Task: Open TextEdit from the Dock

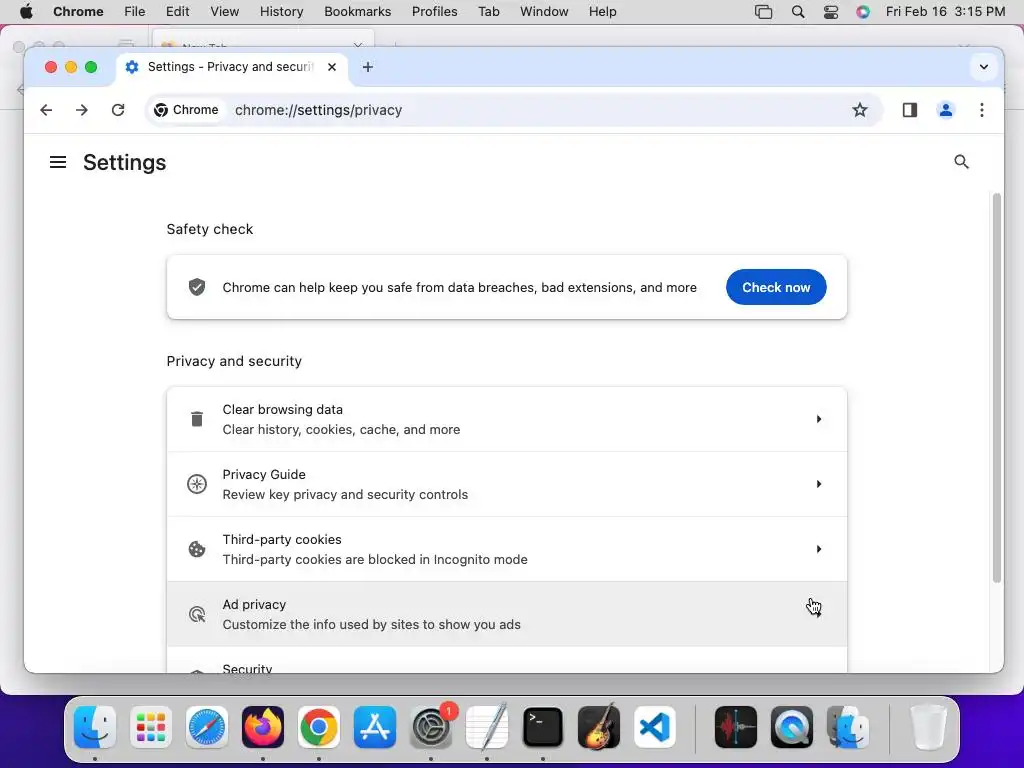Action: 487,727
